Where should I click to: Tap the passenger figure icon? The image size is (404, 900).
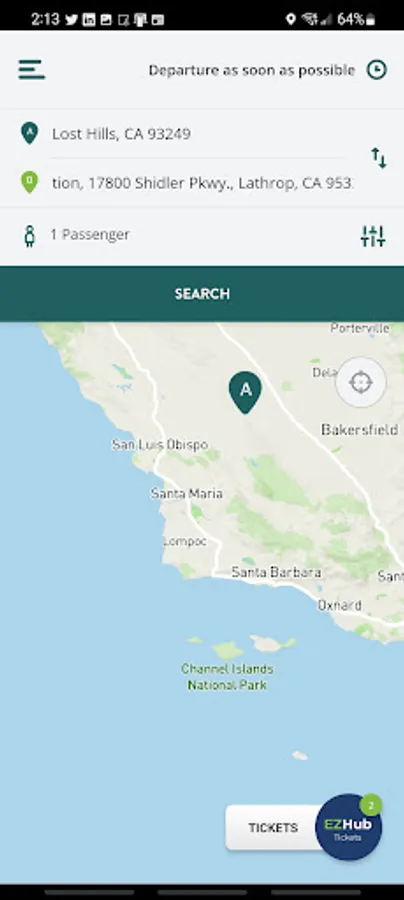pyautogui.click(x=30, y=236)
